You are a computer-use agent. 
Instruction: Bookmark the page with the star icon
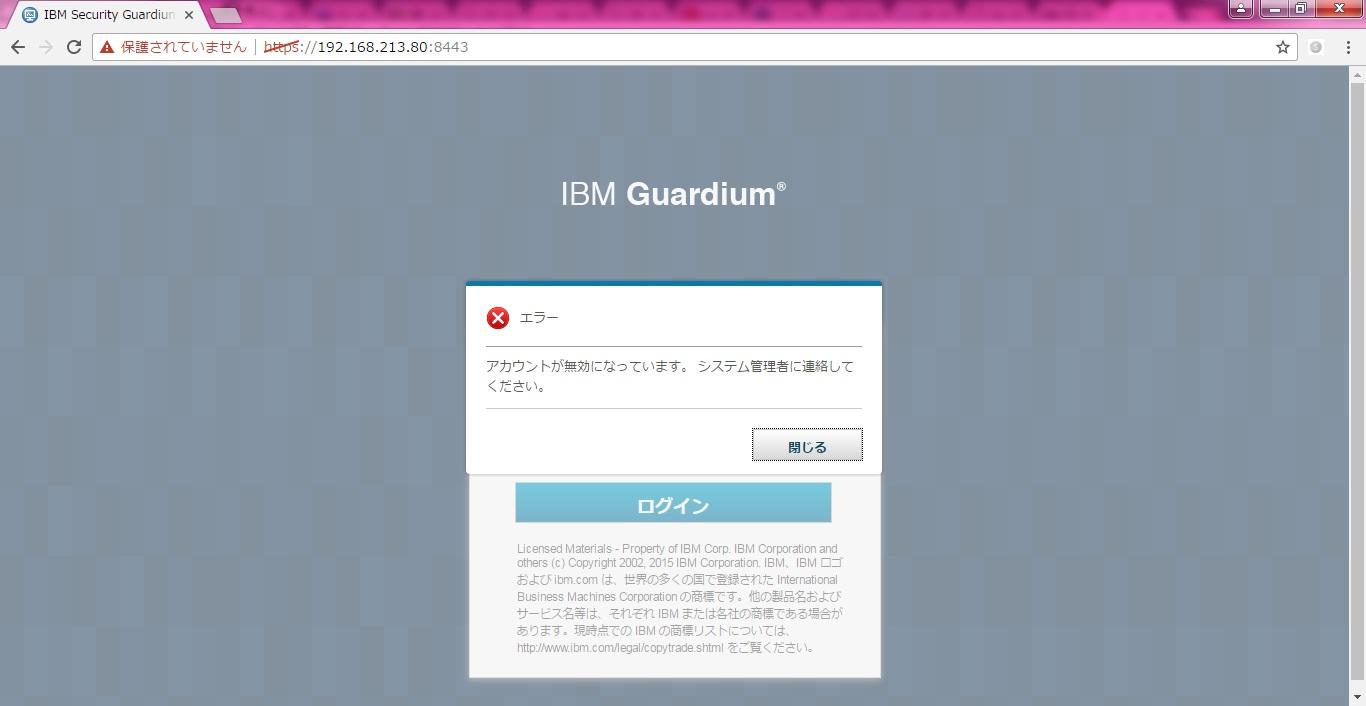click(x=1283, y=47)
